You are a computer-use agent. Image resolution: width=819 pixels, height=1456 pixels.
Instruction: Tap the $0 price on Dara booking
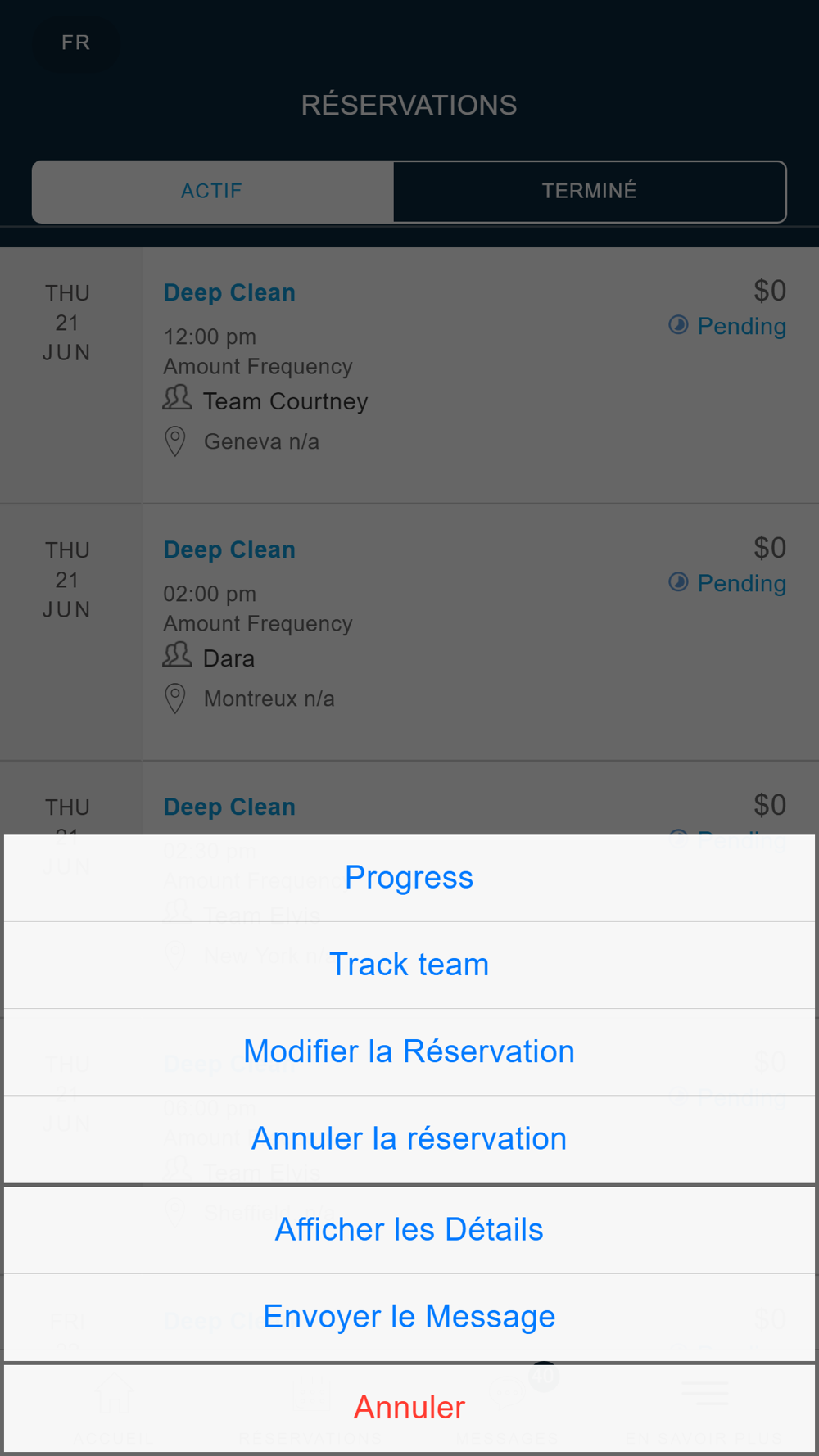769,548
